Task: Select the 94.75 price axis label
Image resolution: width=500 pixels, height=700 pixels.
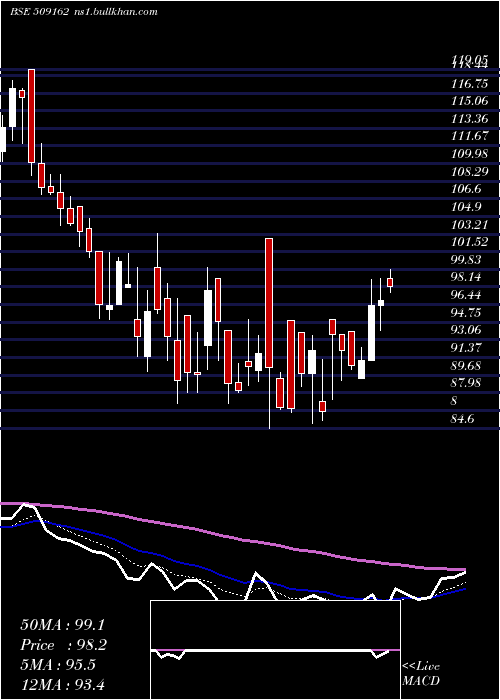Action: pyautogui.click(x=466, y=312)
